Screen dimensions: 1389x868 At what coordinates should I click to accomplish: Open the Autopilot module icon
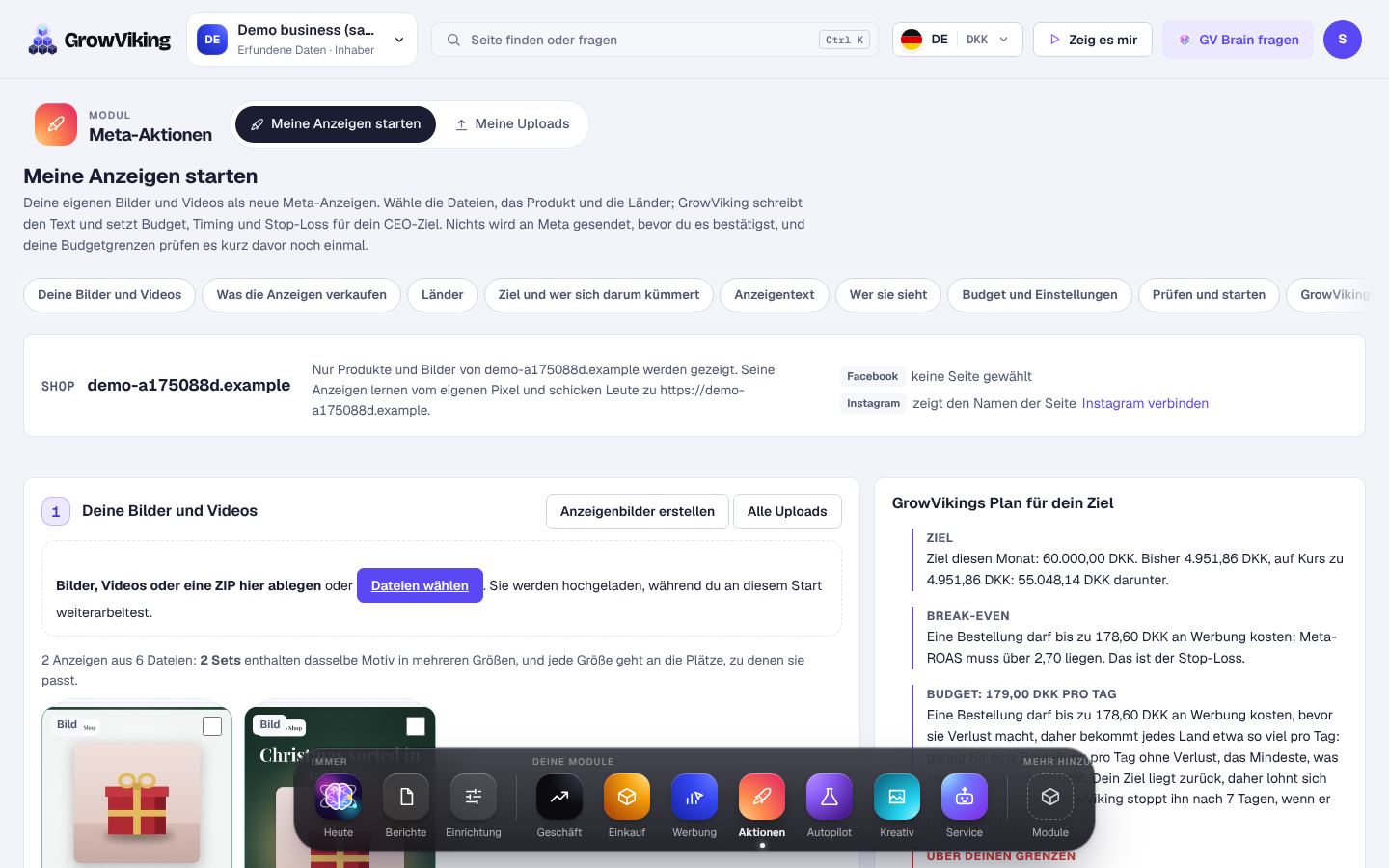[830, 797]
